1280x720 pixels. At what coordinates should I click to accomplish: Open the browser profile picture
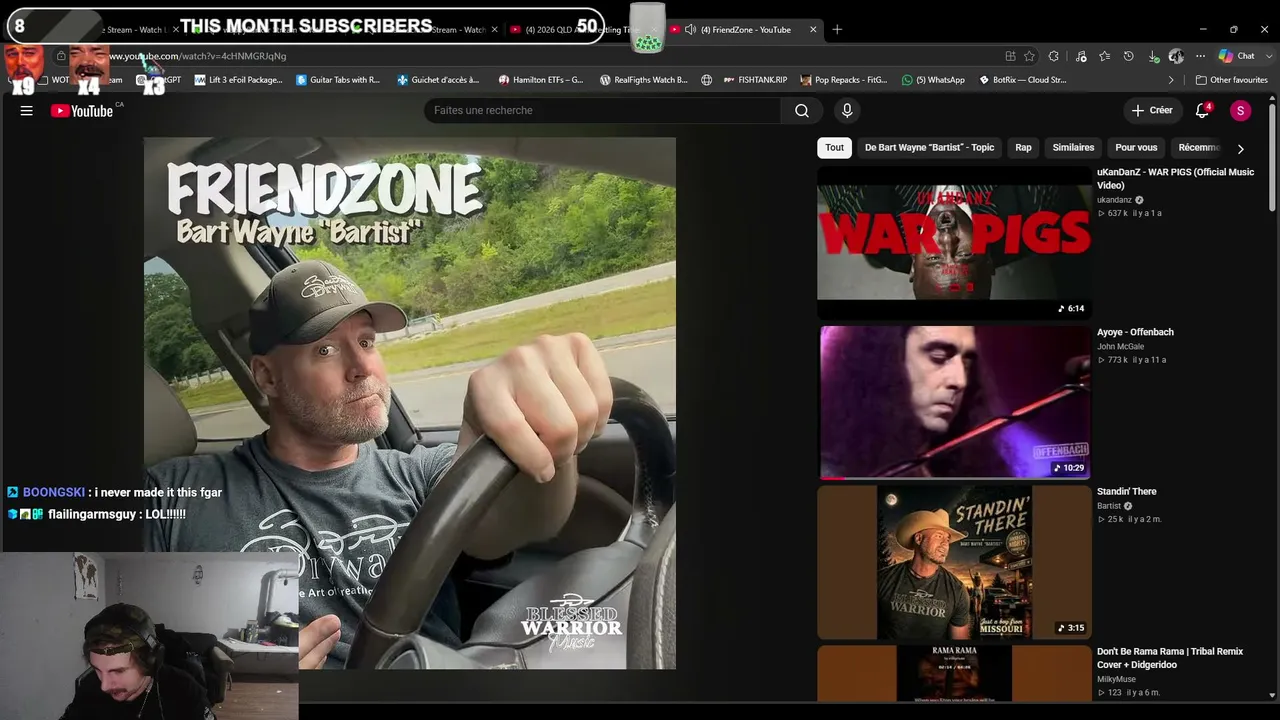click(1176, 56)
